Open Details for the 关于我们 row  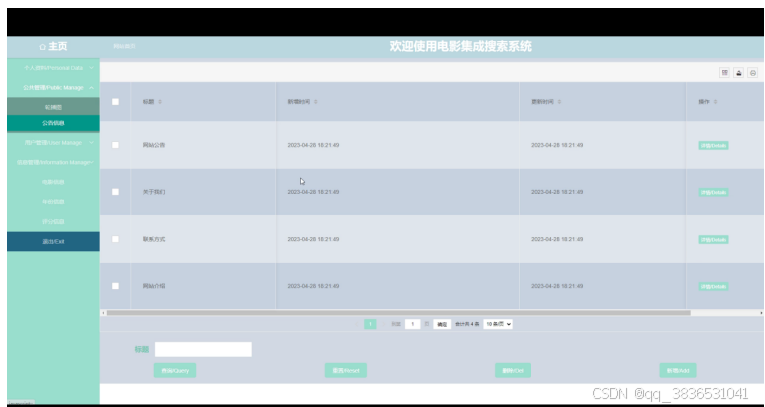pos(713,192)
